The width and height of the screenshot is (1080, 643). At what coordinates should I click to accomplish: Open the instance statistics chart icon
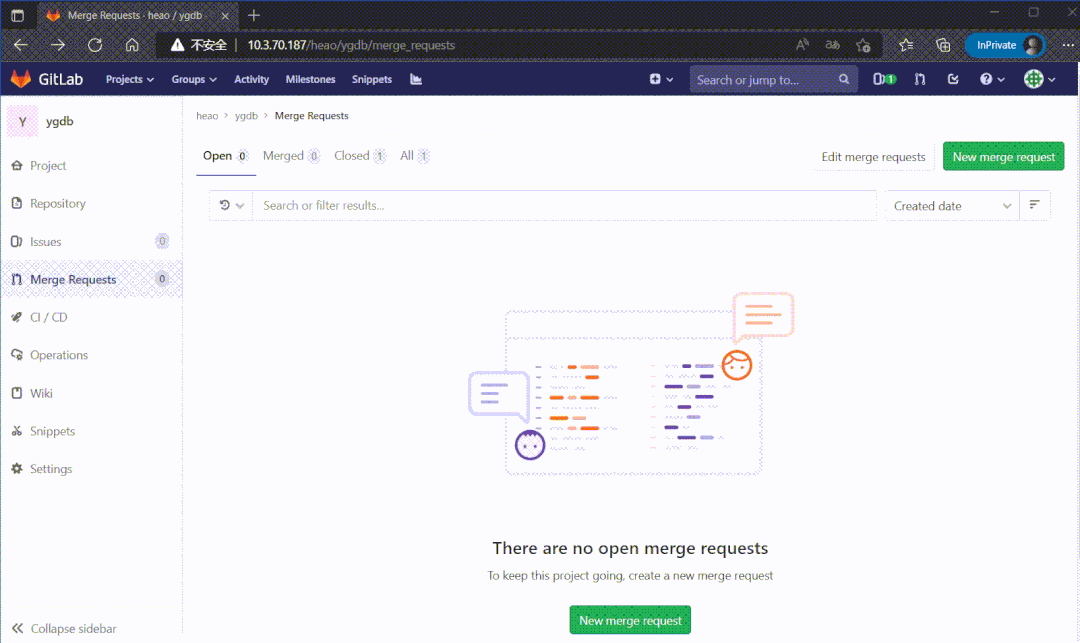tap(416, 79)
